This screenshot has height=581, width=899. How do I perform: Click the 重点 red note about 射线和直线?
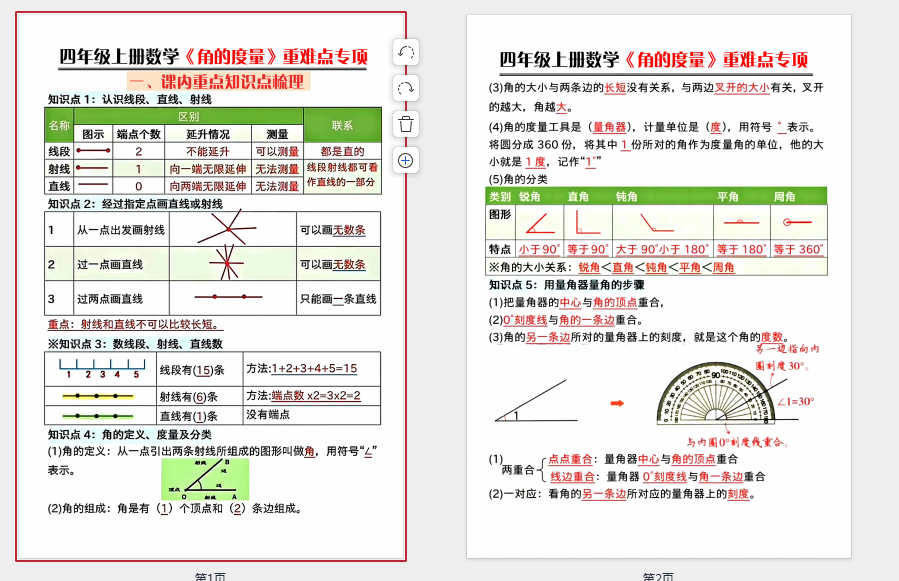pos(135,324)
